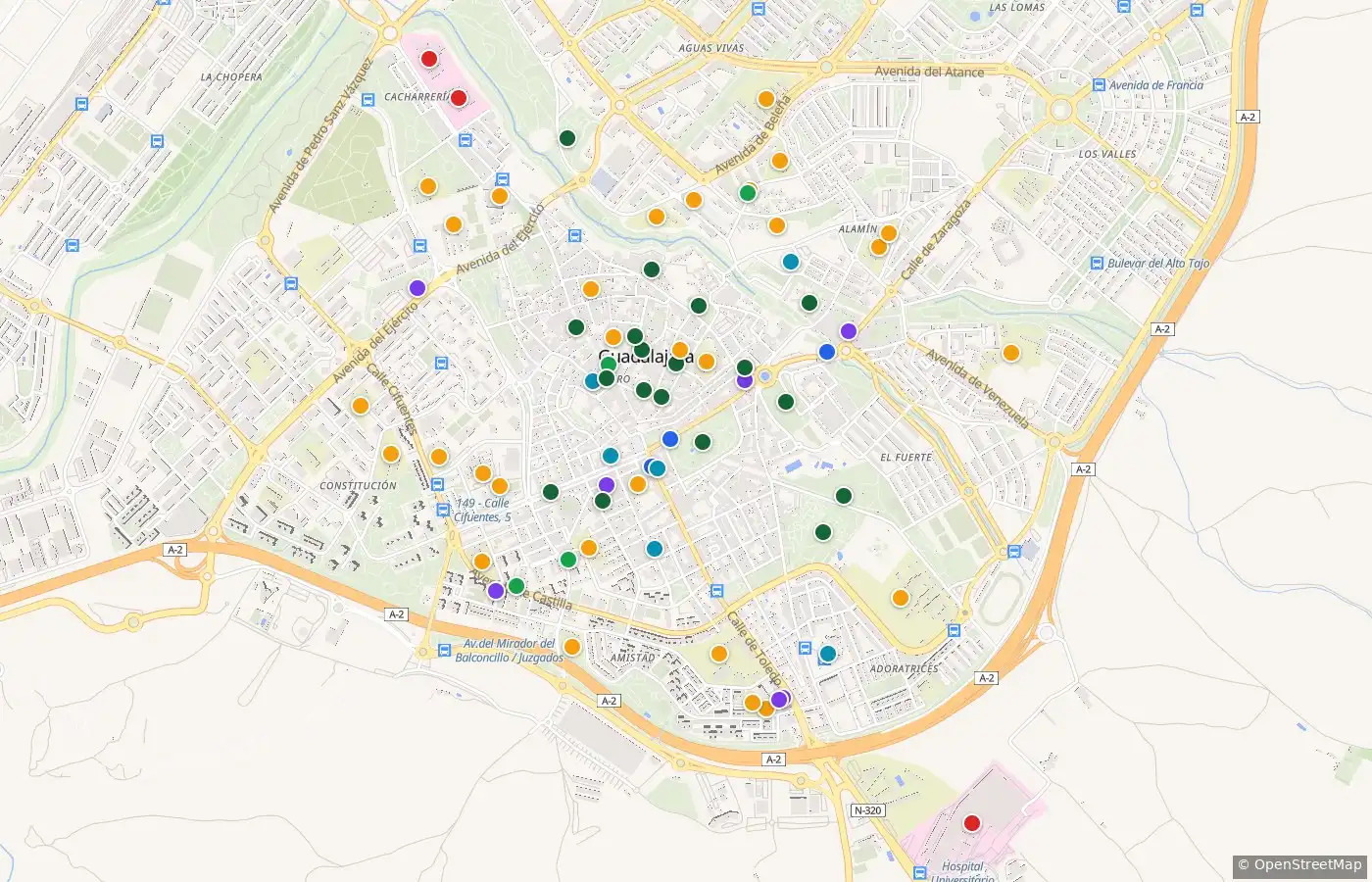This screenshot has height=882, width=1372.
Task: Open the orange marker right of Balconcillo / Juzgados label
Action: (x=571, y=647)
